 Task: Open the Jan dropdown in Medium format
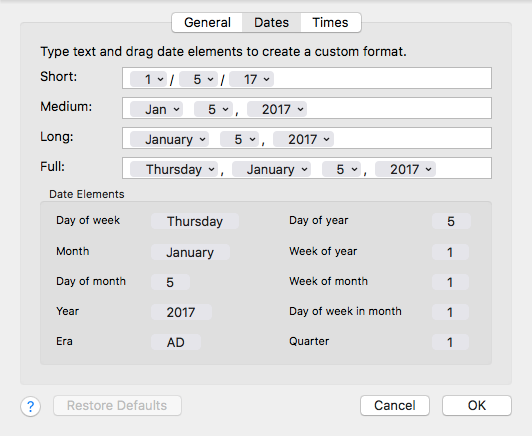pos(156,109)
